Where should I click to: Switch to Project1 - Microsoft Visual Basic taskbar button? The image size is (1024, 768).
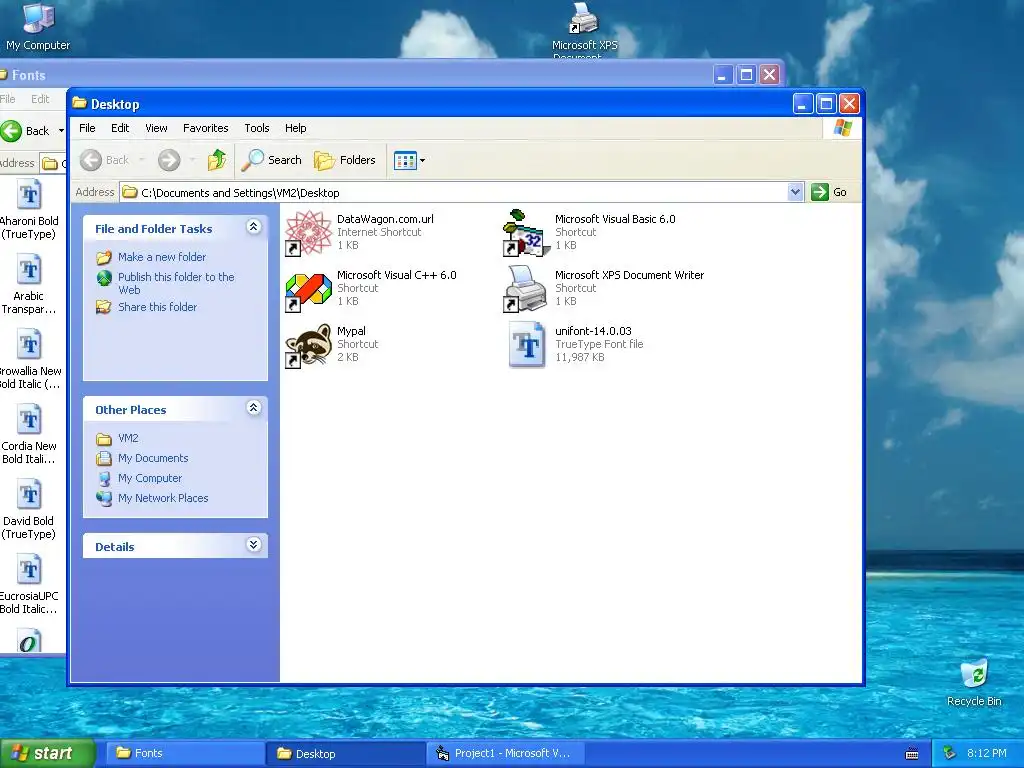(505, 754)
